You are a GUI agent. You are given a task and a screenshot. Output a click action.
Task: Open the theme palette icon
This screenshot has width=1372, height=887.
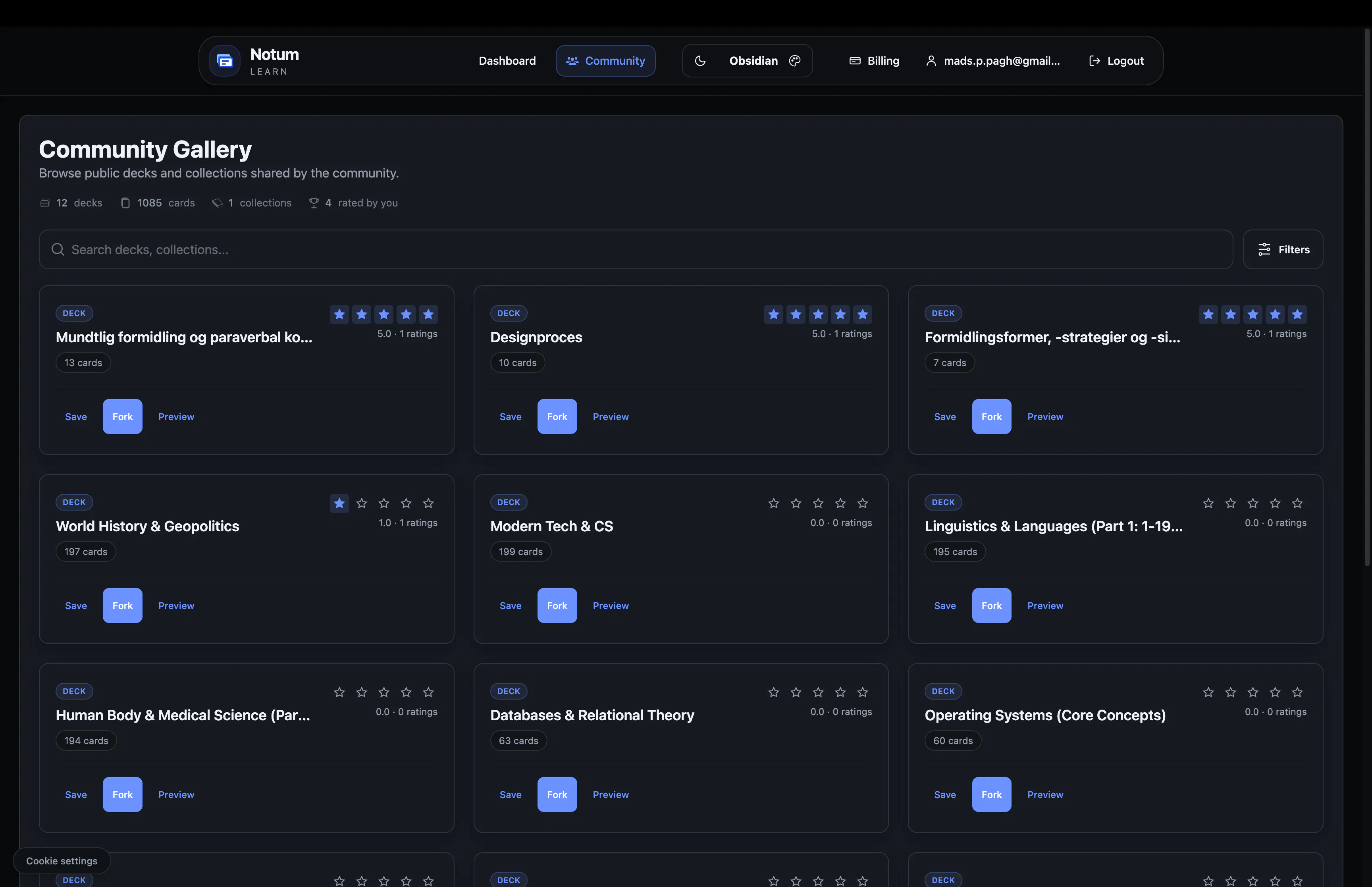[794, 60]
